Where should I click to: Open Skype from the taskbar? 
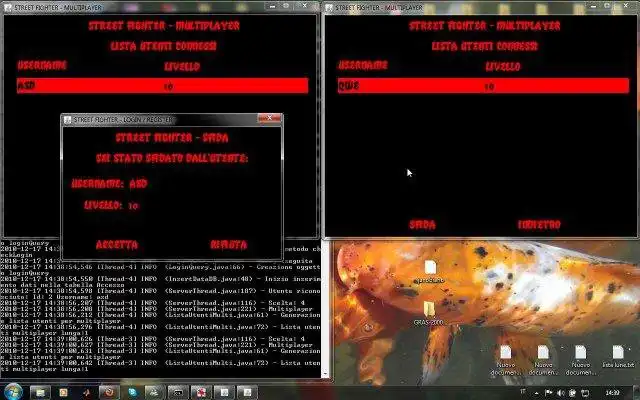pyautogui.click(x=133, y=393)
